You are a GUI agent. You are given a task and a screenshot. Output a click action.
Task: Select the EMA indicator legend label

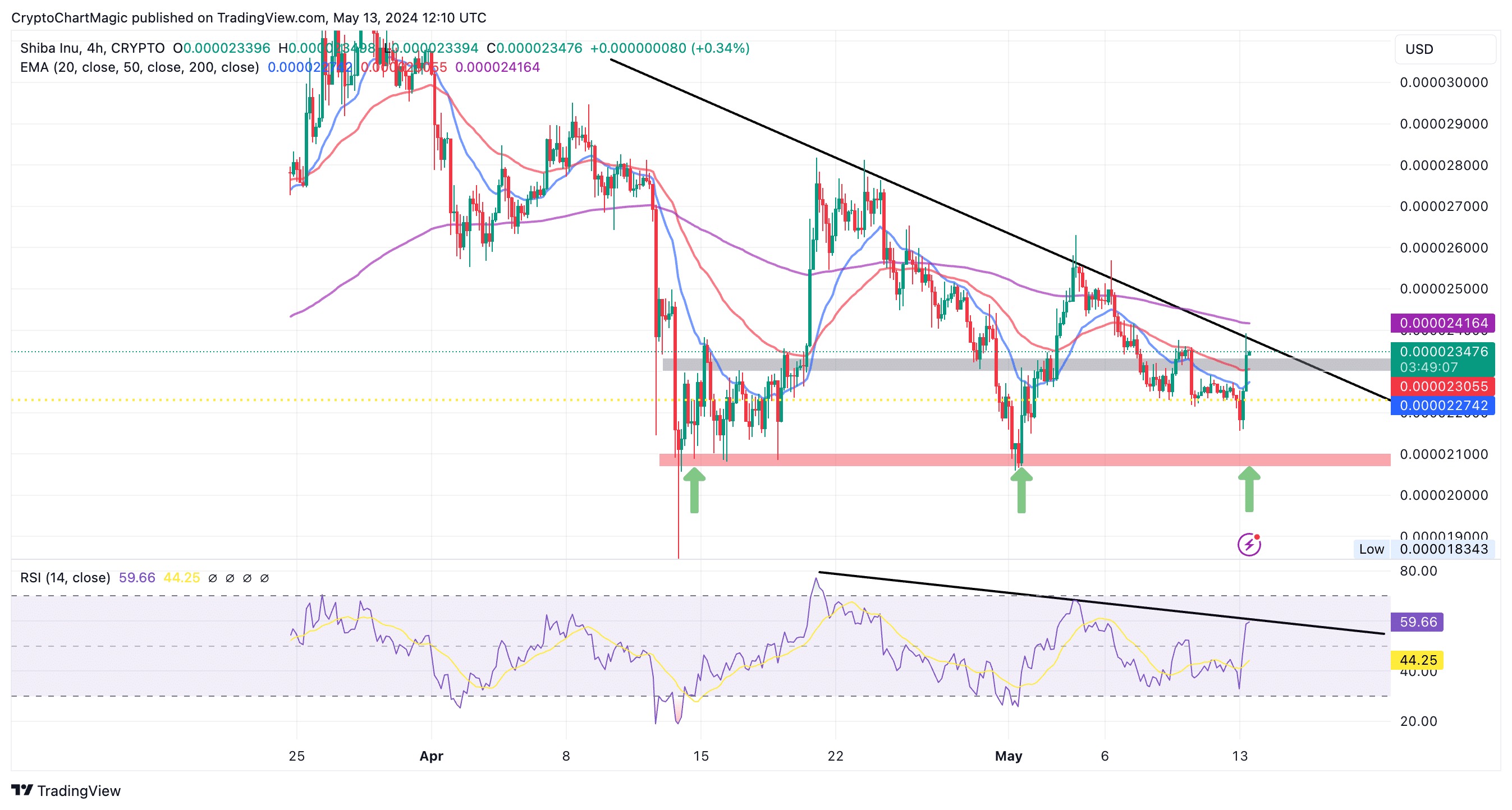pyautogui.click(x=139, y=67)
